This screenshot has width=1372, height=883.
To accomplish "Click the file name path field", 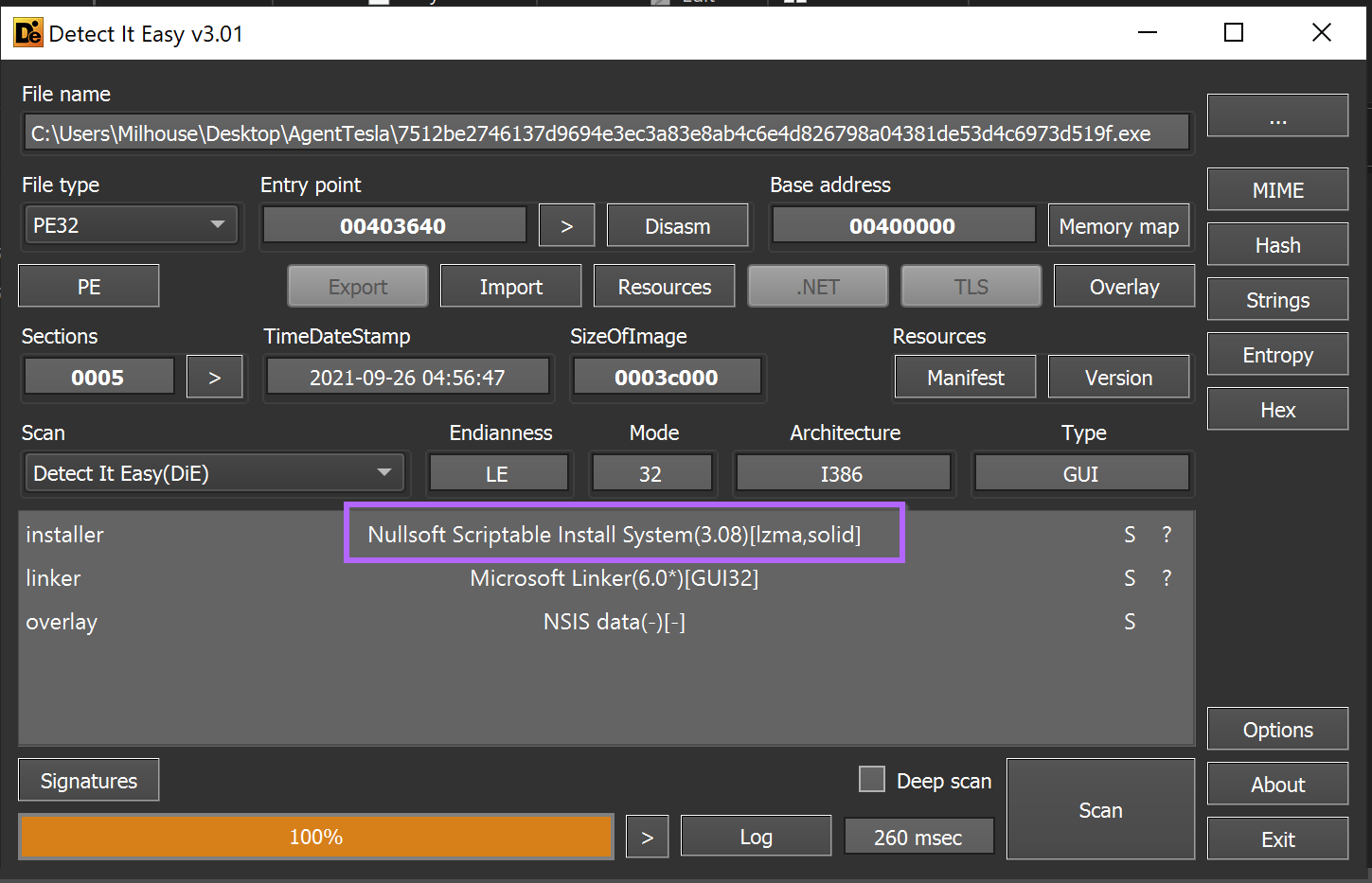I will (x=606, y=133).
